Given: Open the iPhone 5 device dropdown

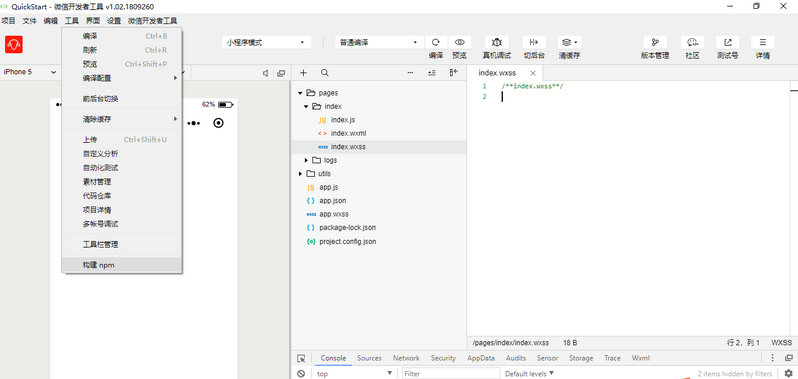Looking at the screenshot, I should pos(30,72).
